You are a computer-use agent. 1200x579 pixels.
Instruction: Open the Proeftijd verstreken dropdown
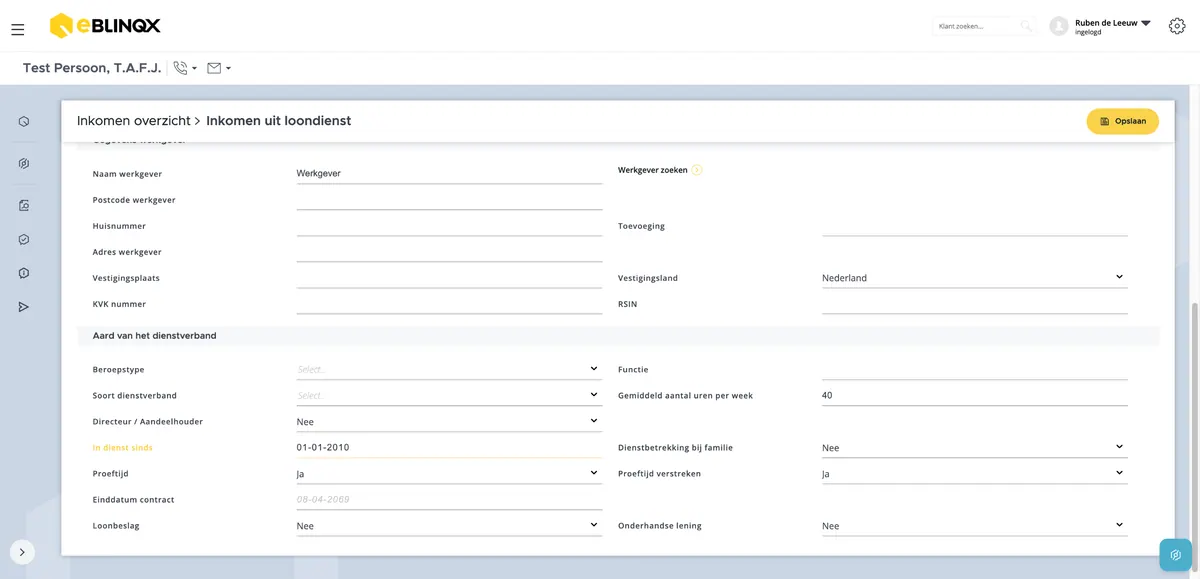point(975,473)
